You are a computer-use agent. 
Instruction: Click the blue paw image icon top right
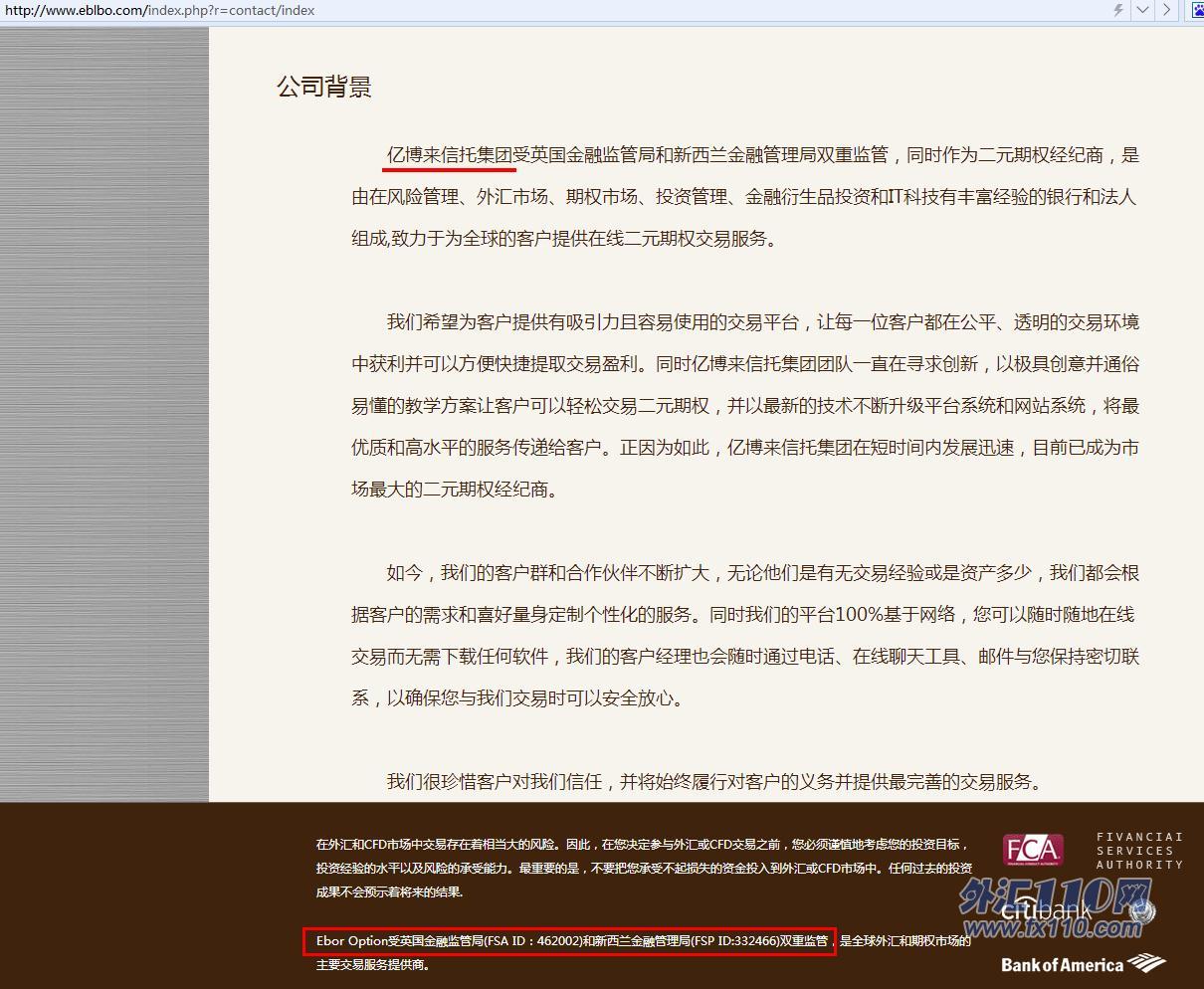pos(1195,11)
